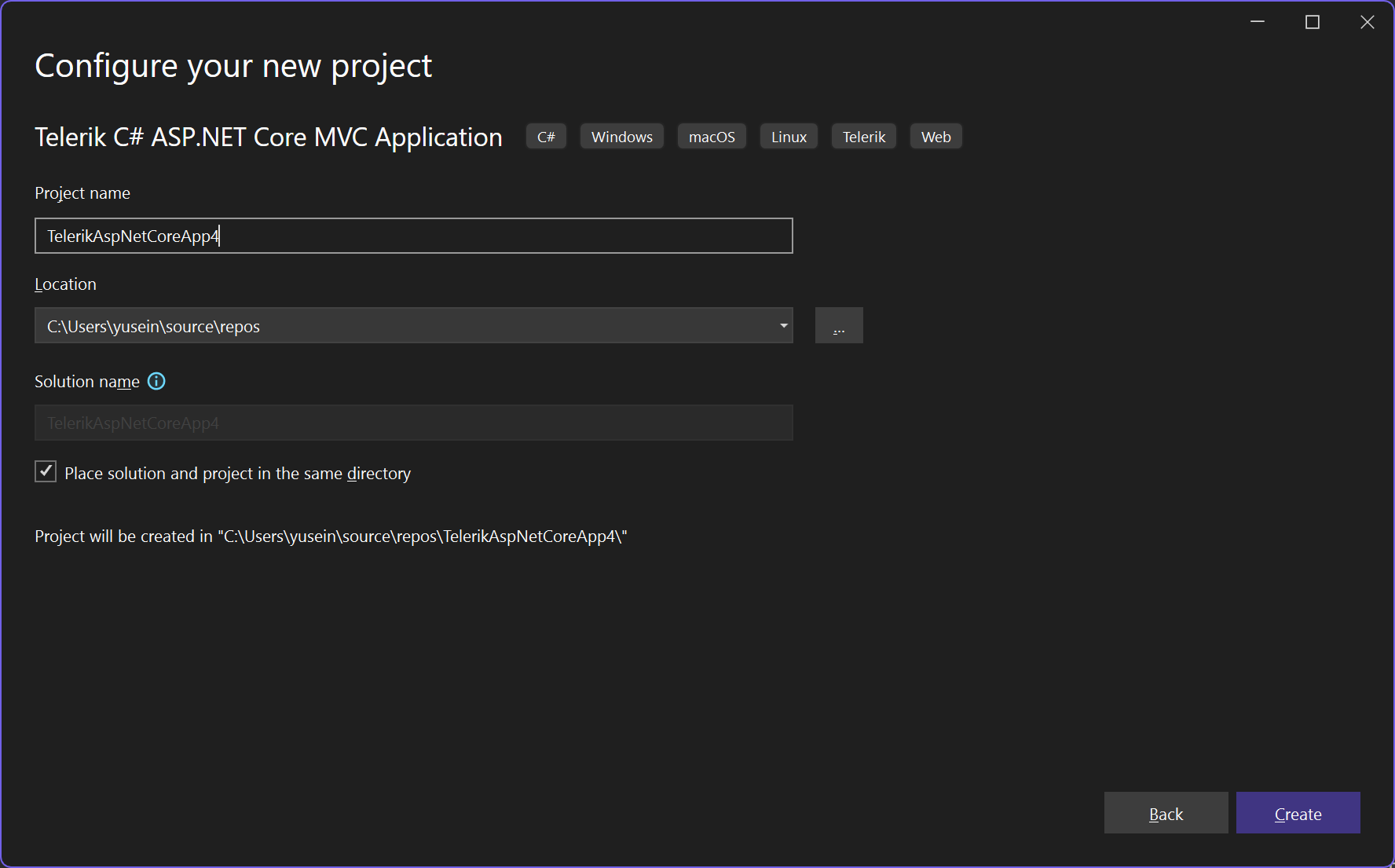The height and width of the screenshot is (868, 1395).
Task: Click the C# tag badge
Action: click(546, 137)
